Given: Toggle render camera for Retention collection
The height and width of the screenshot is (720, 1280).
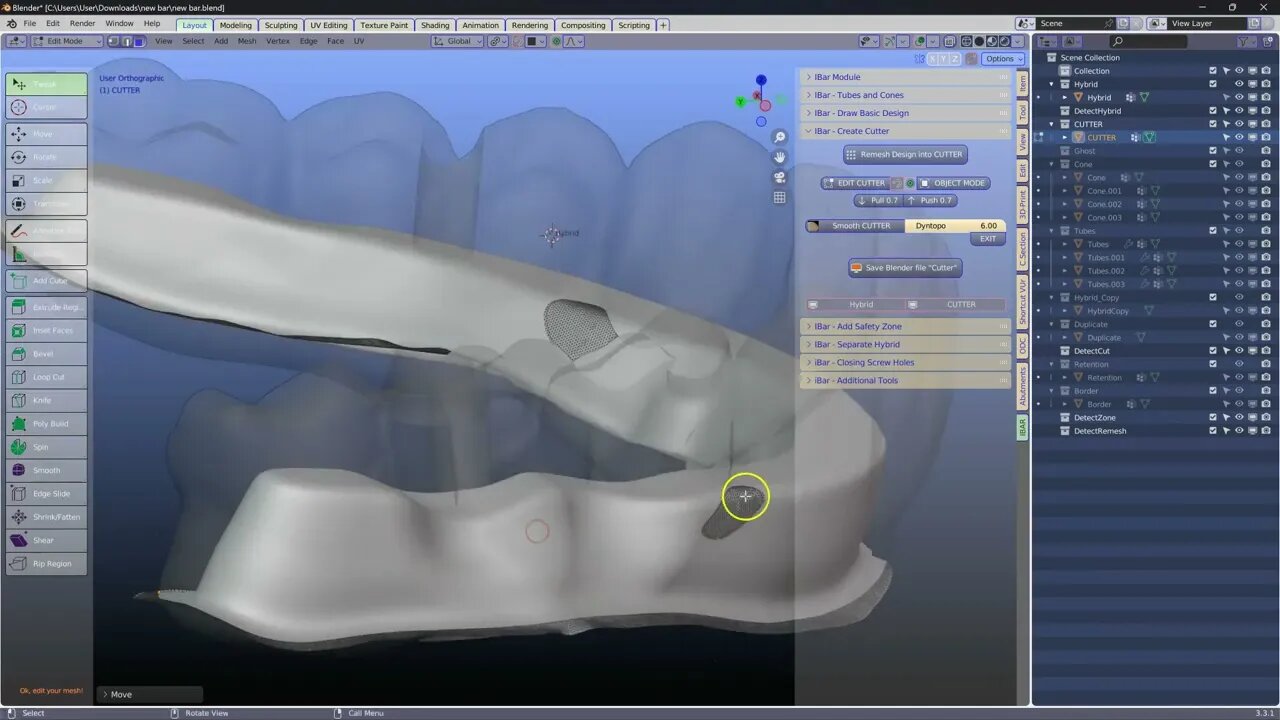Looking at the screenshot, I should 1266,364.
